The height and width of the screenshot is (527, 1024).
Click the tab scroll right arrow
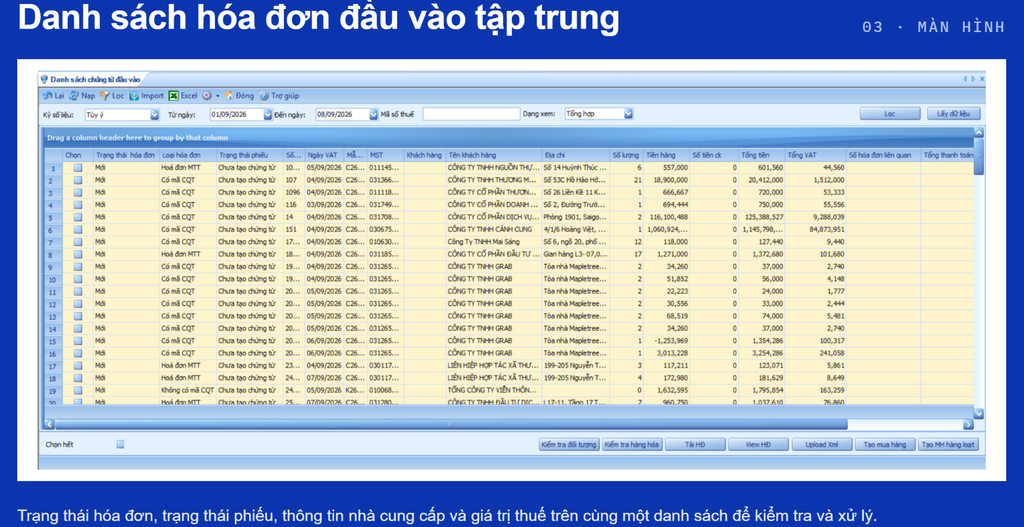click(973, 79)
